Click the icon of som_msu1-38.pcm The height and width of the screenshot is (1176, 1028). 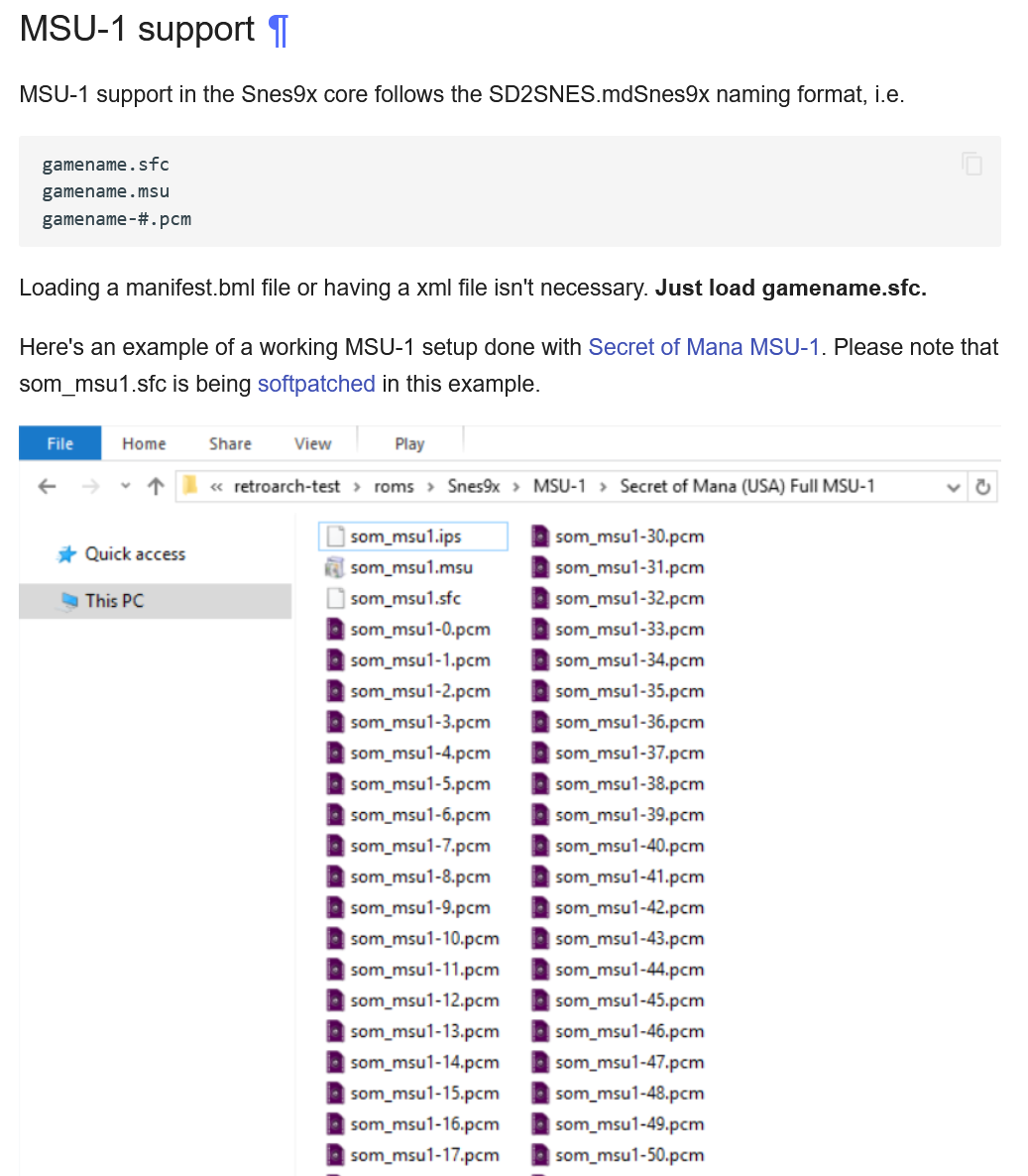(x=540, y=783)
